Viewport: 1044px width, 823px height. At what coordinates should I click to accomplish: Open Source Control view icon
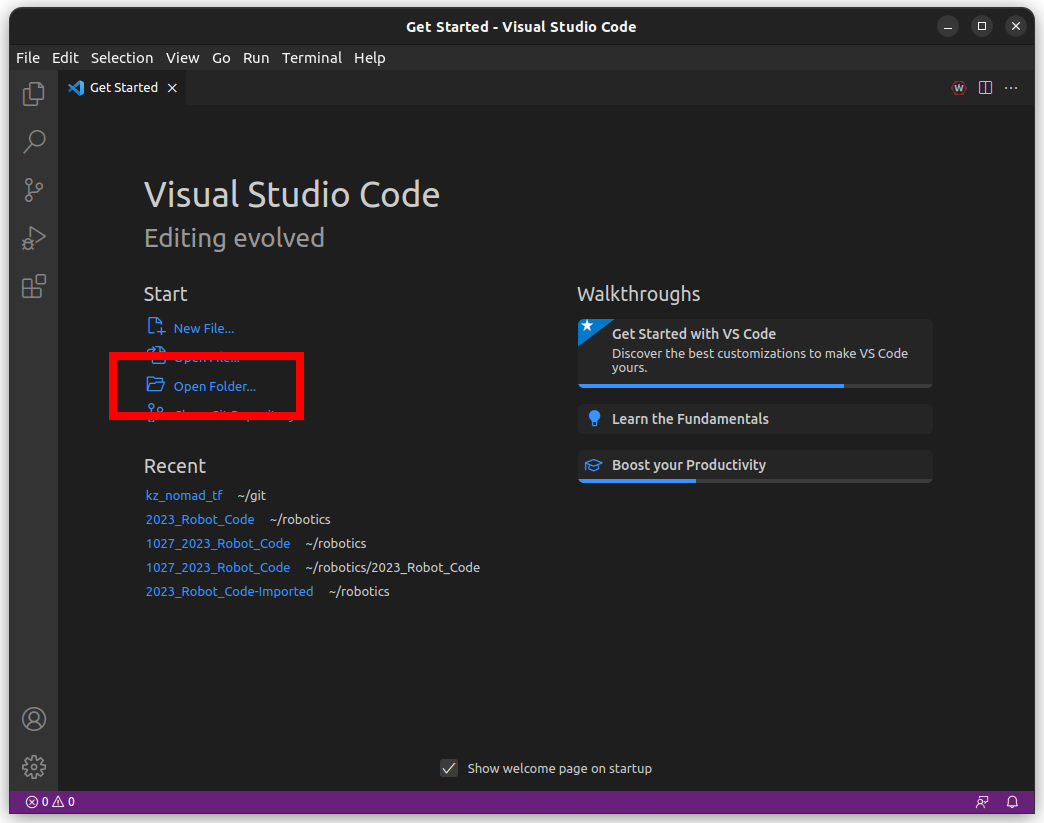pyautogui.click(x=33, y=190)
